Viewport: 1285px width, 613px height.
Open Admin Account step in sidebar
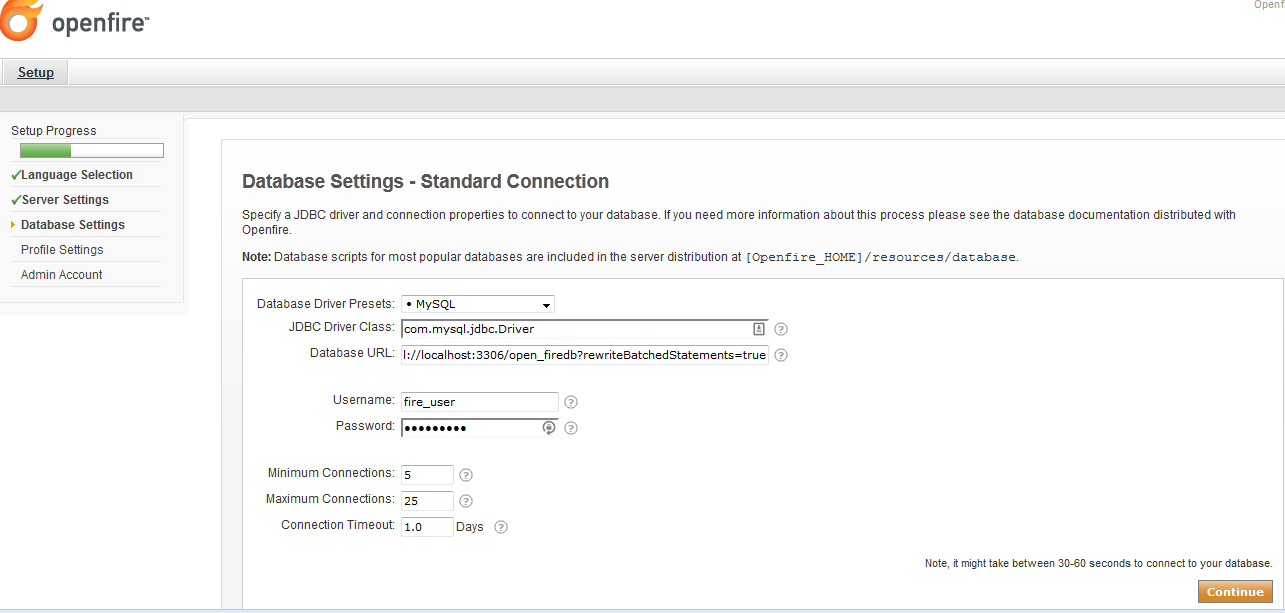point(61,275)
